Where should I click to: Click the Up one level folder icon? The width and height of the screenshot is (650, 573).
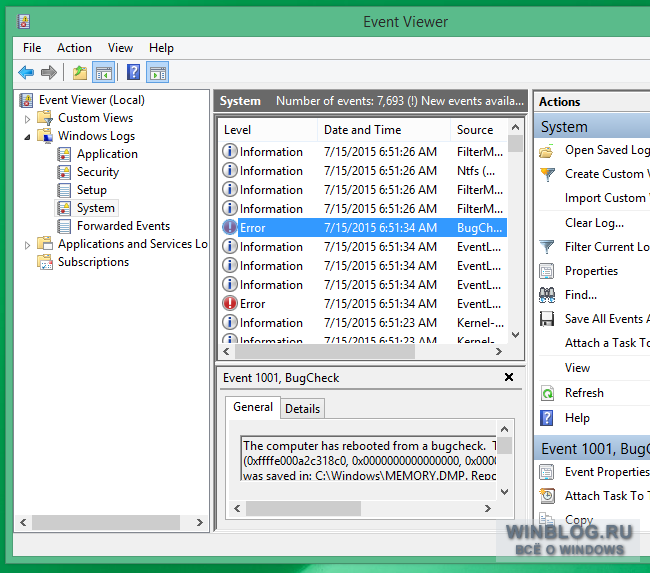80,73
